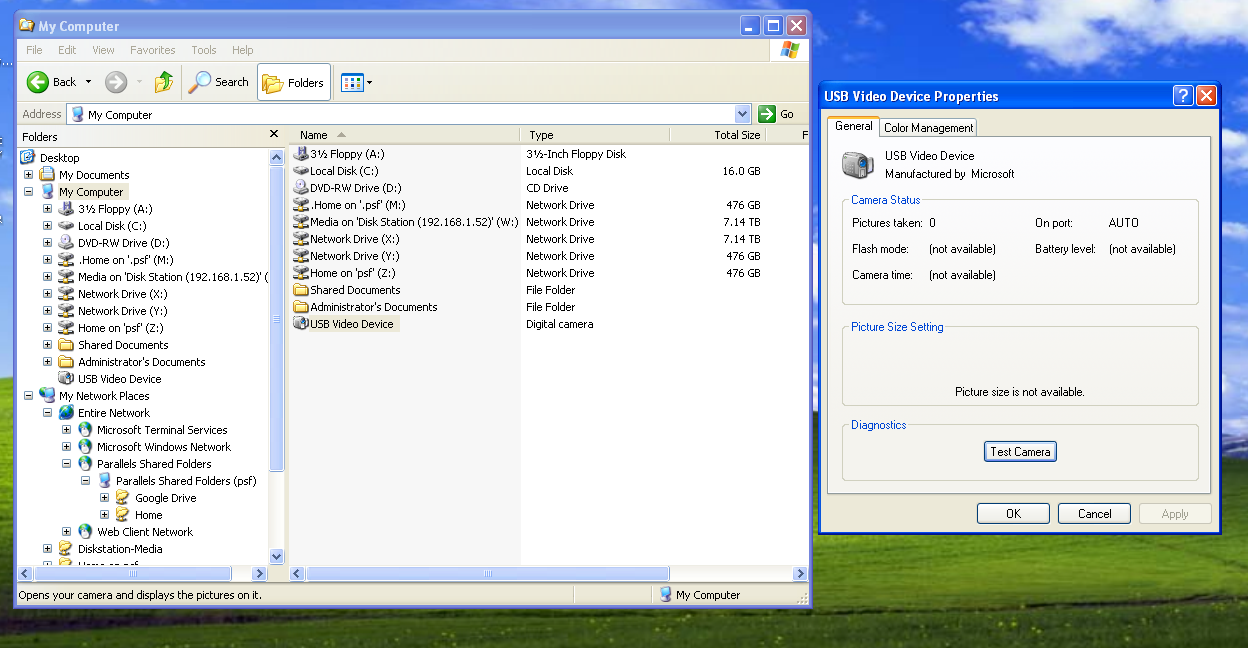Click folder tree scrollbar down arrow

277,557
